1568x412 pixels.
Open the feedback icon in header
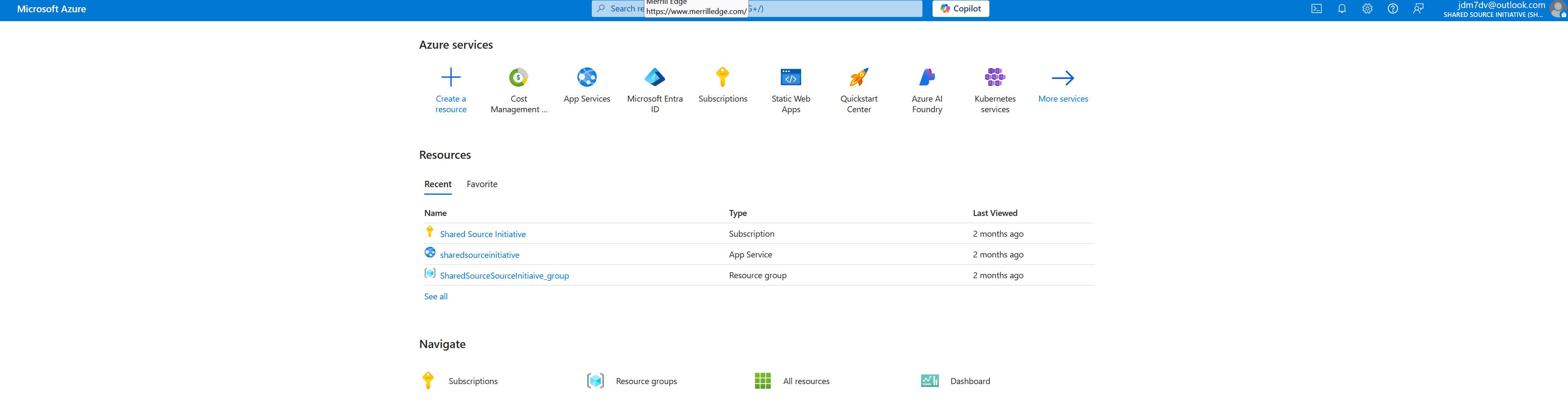pyautogui.click(x=1418, y=8)
